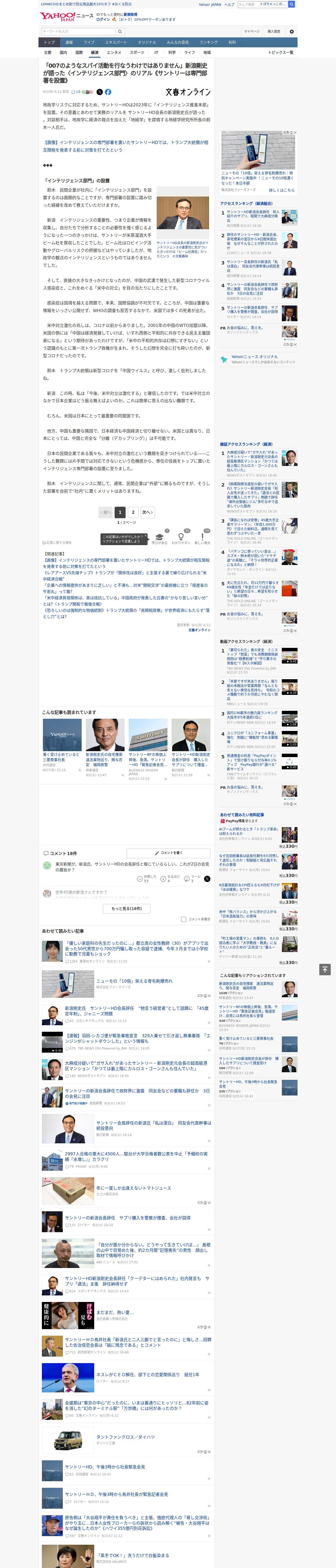Viewport: 336px width, 1568px height.
Task: Click the ログイン link
Action: [x=103, y=20]
